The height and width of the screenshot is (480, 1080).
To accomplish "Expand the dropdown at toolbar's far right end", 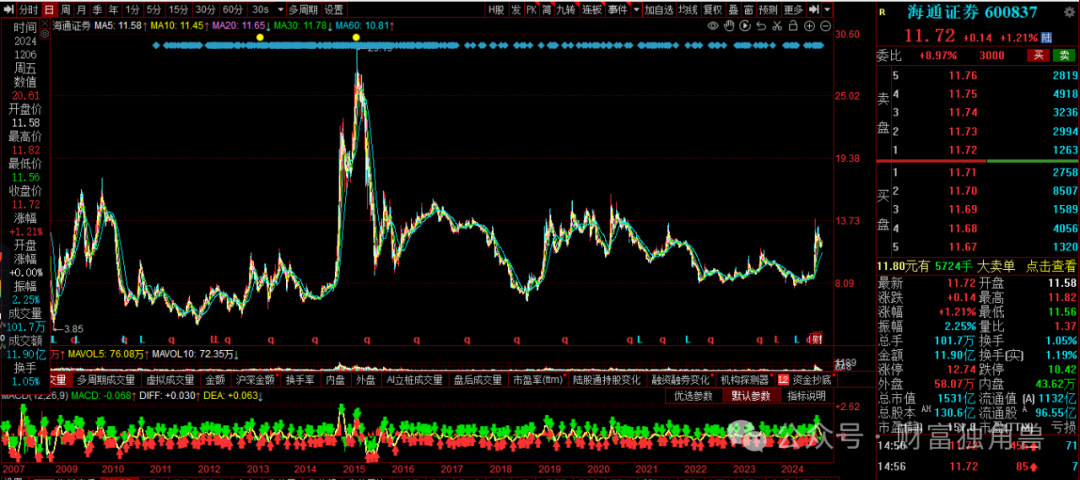I will pyautogui.click(x=827, y=10).
